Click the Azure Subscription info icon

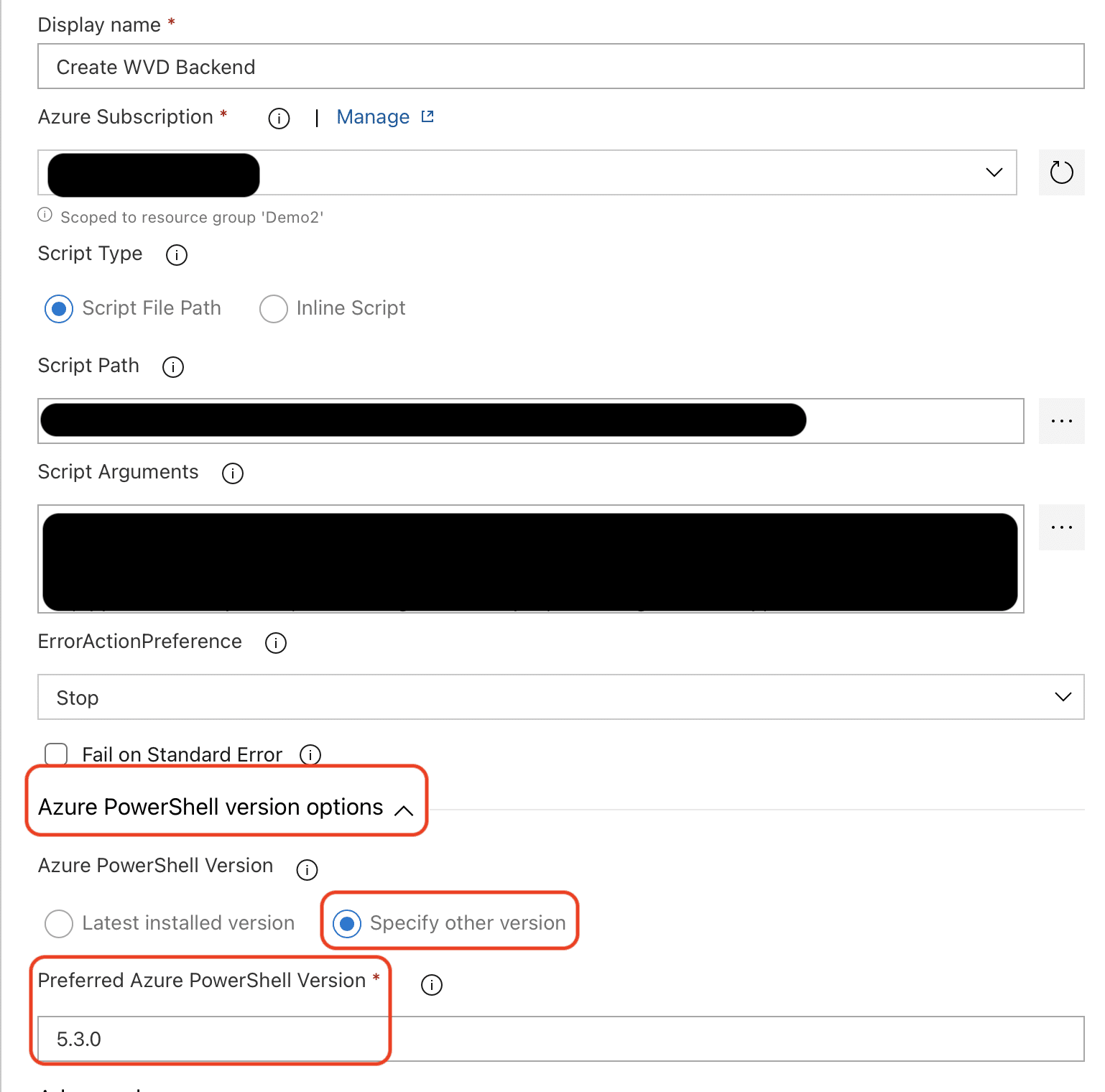pyautogui.click(x=279, y=119)
